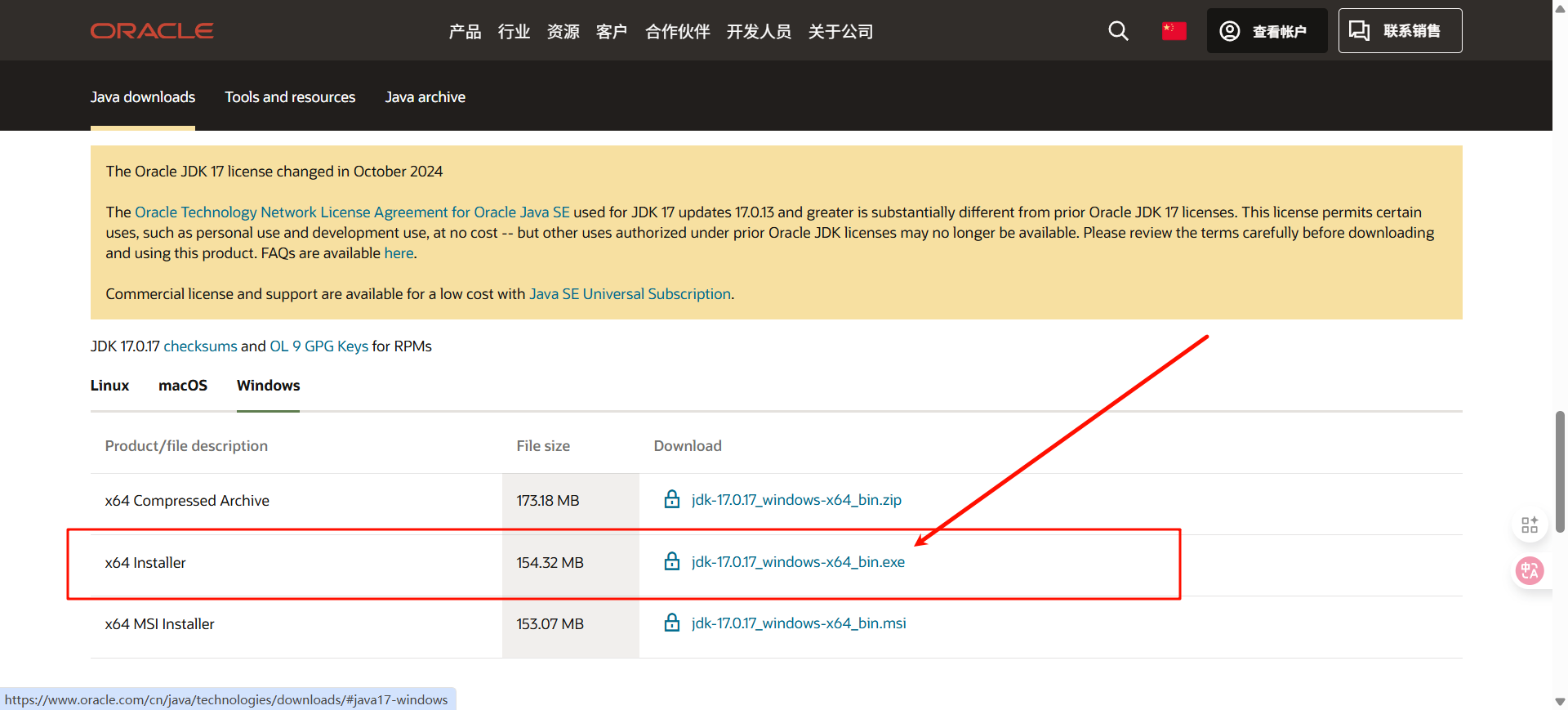Switch to Java archive tab

tap(425, 97)
